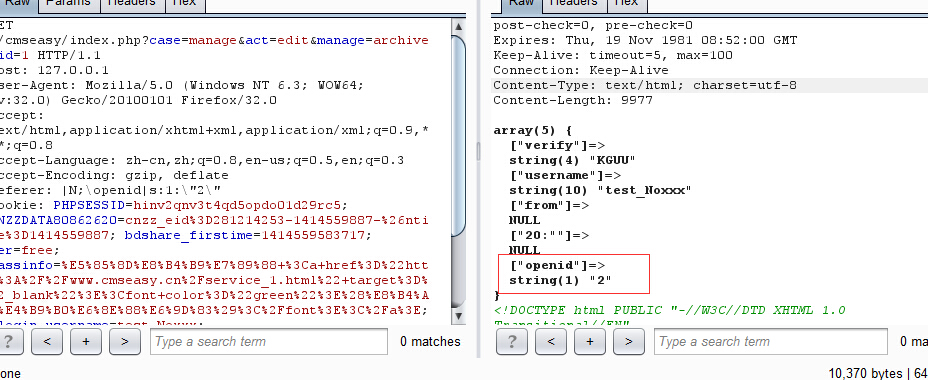Click the '0 matches' label in request pane
Image resolution: width=928 pixels, height=380 pixels.
coord(430,342)
